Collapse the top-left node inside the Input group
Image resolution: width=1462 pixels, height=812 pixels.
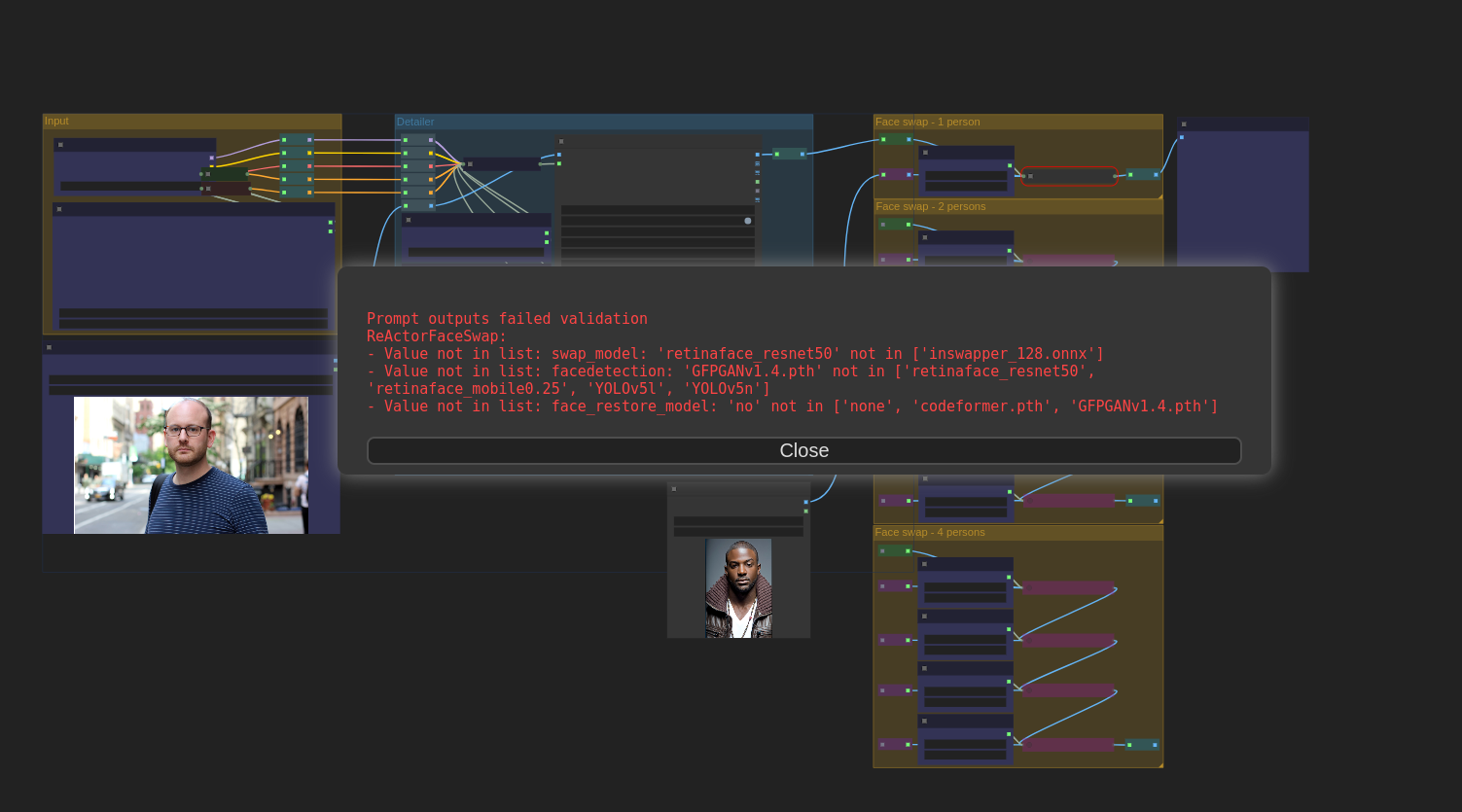(60, 145)
